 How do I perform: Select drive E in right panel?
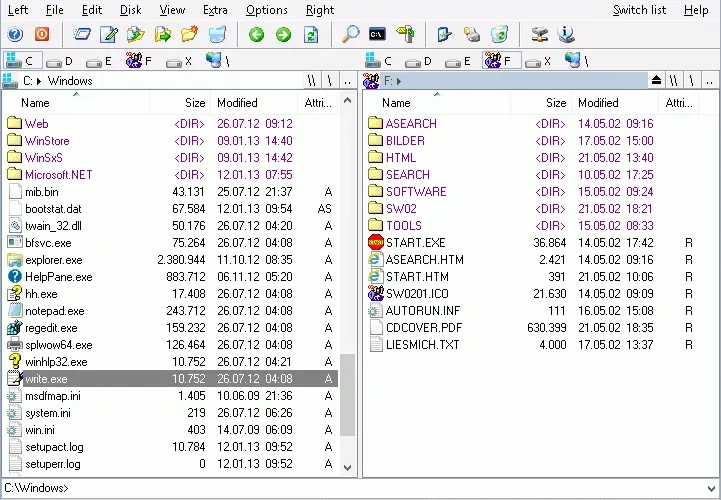[x=458, y=61]
